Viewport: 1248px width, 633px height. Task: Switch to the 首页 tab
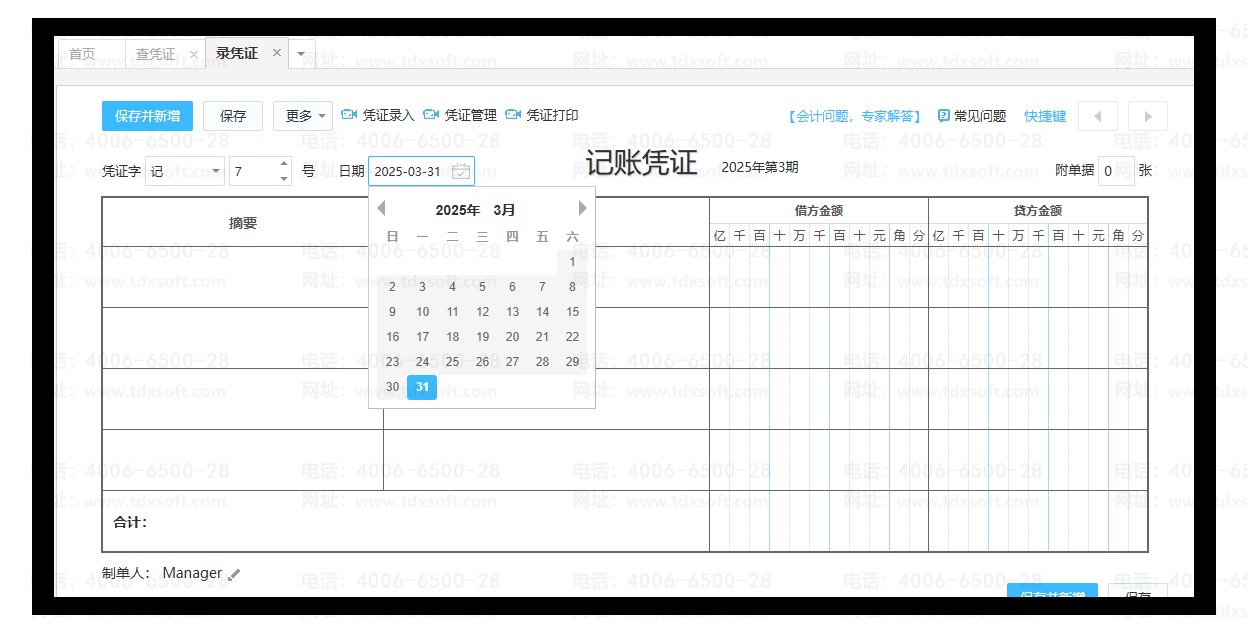pos(82,54)
